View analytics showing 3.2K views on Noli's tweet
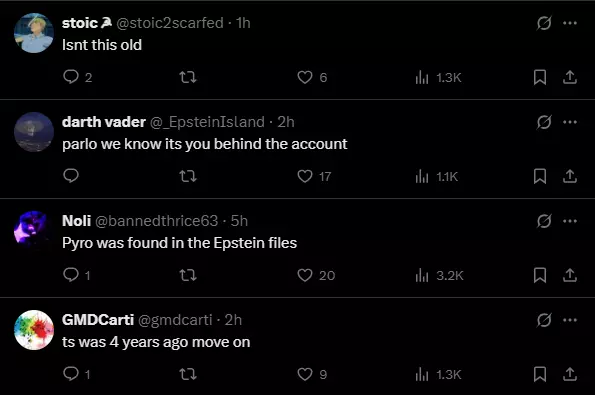This screenshot has height=395, width=595. click(440, 275)
